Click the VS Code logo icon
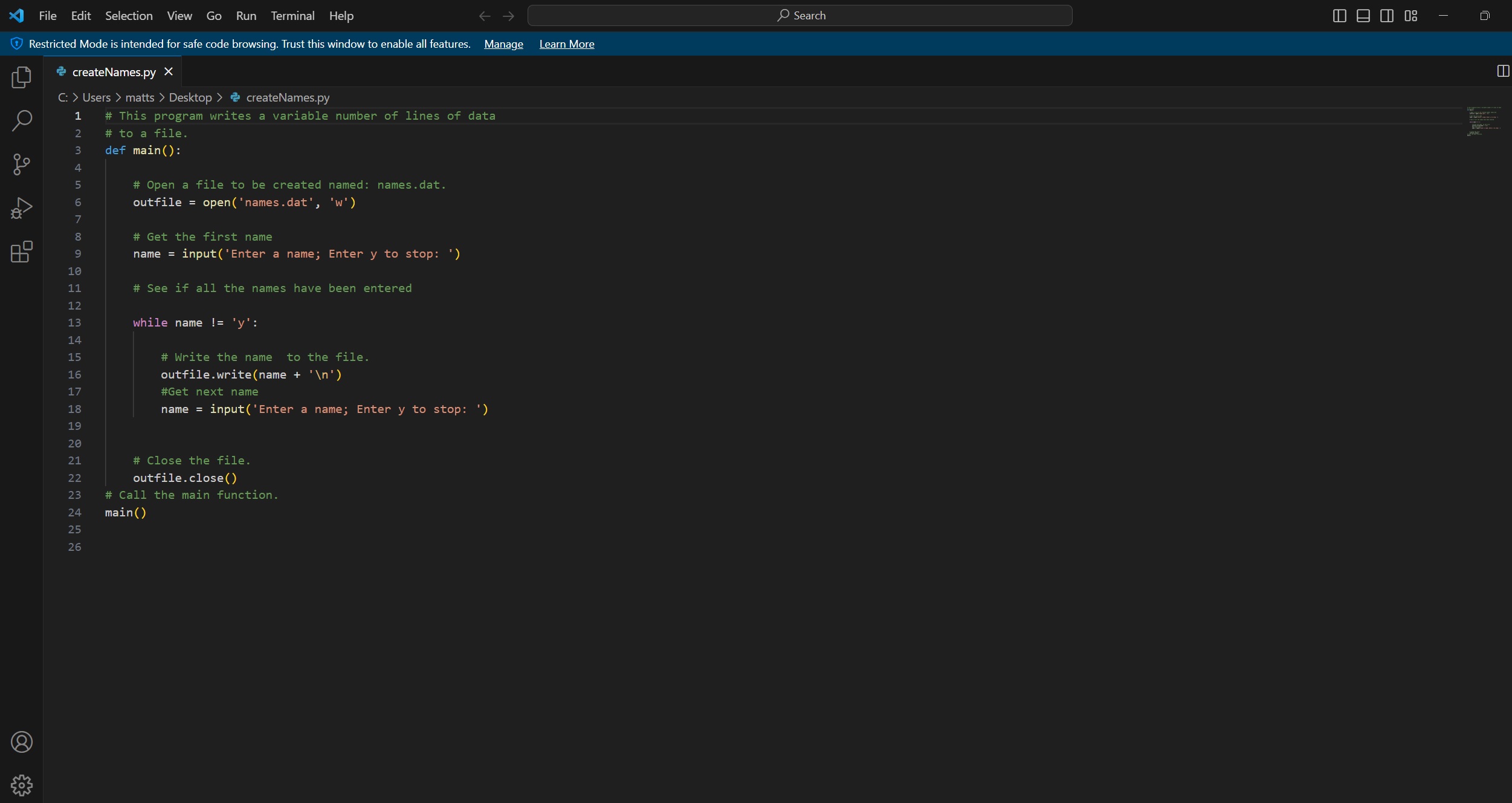 [x=17, y=16]
